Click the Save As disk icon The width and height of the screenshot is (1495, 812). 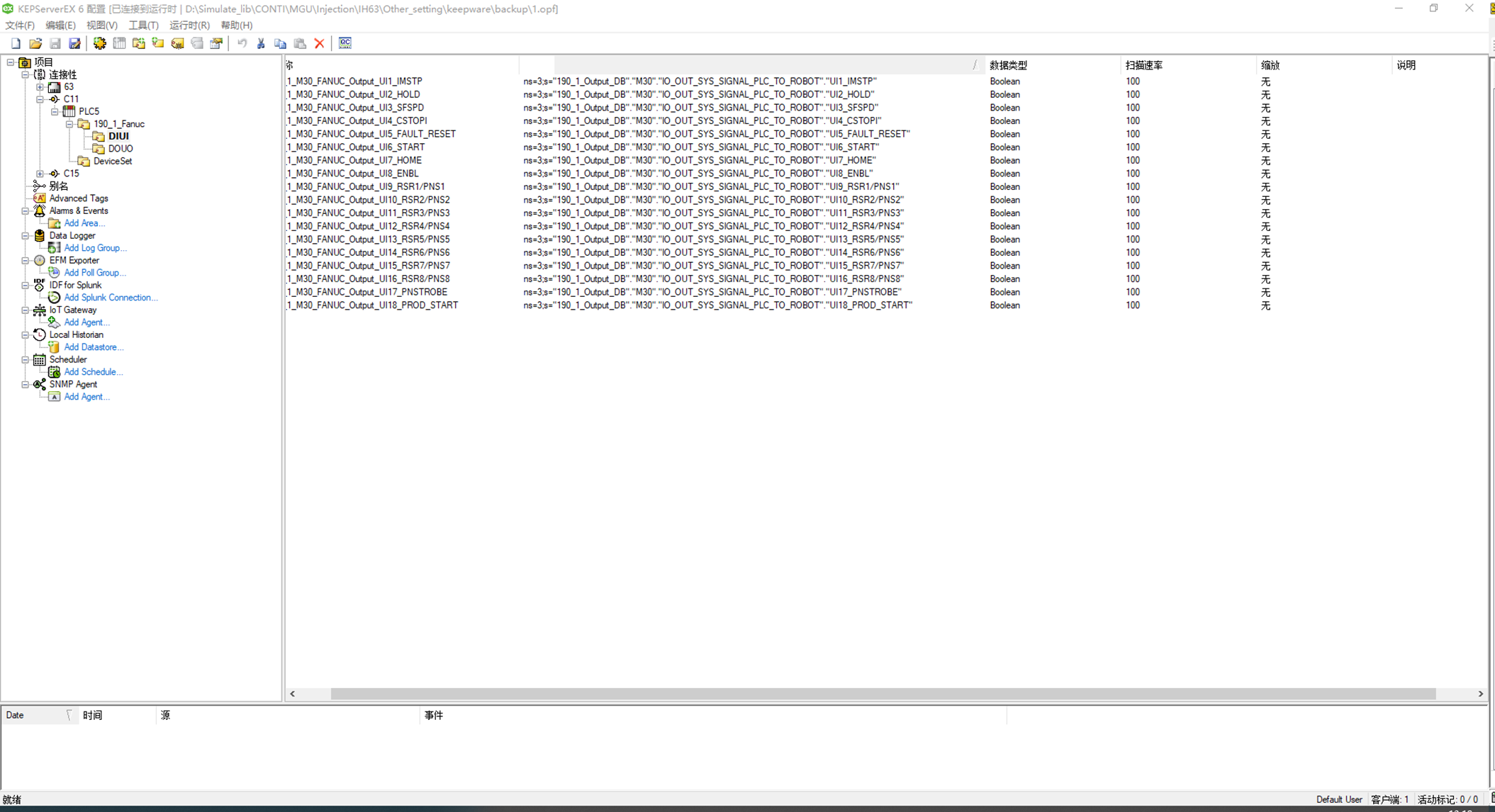(x=74, y=43)
